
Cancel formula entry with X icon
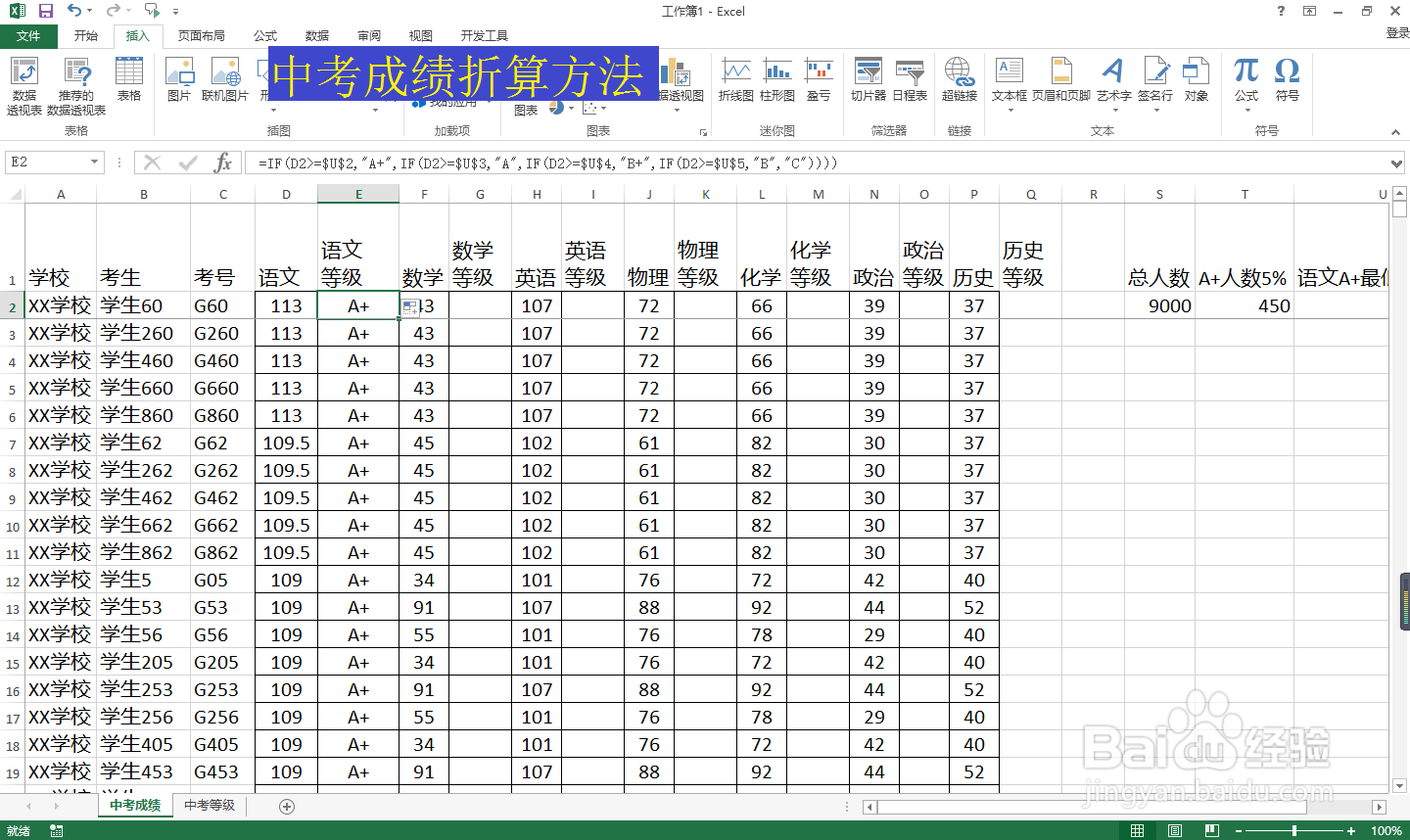pos(152,163)
